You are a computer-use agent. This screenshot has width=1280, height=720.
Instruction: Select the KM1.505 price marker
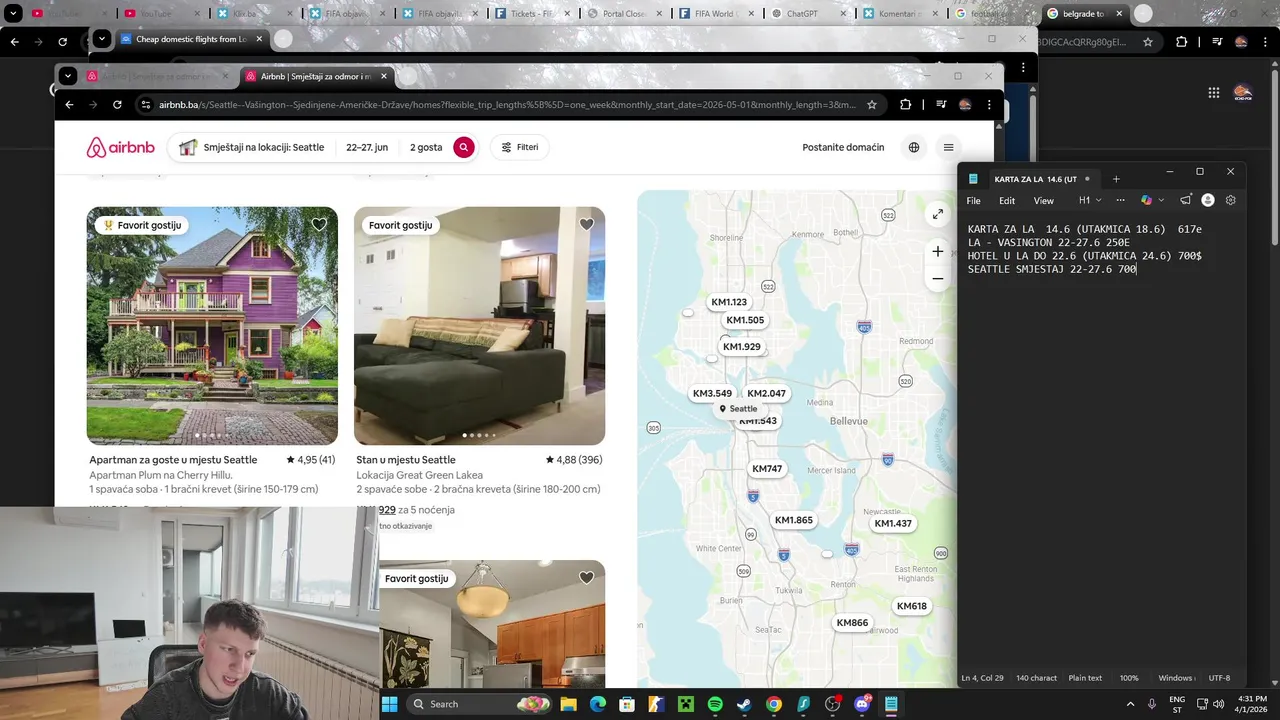[745, 320]
